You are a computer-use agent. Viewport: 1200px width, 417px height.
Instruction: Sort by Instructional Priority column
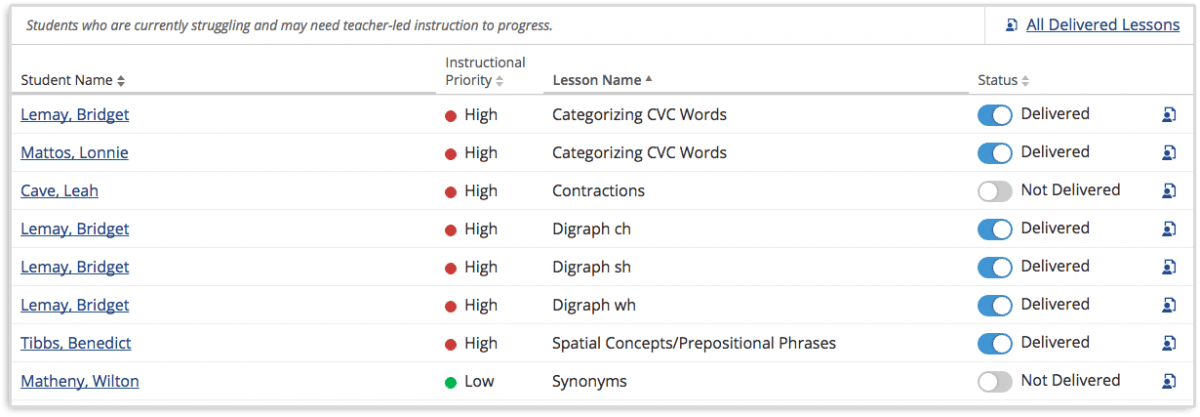(485, 71)
